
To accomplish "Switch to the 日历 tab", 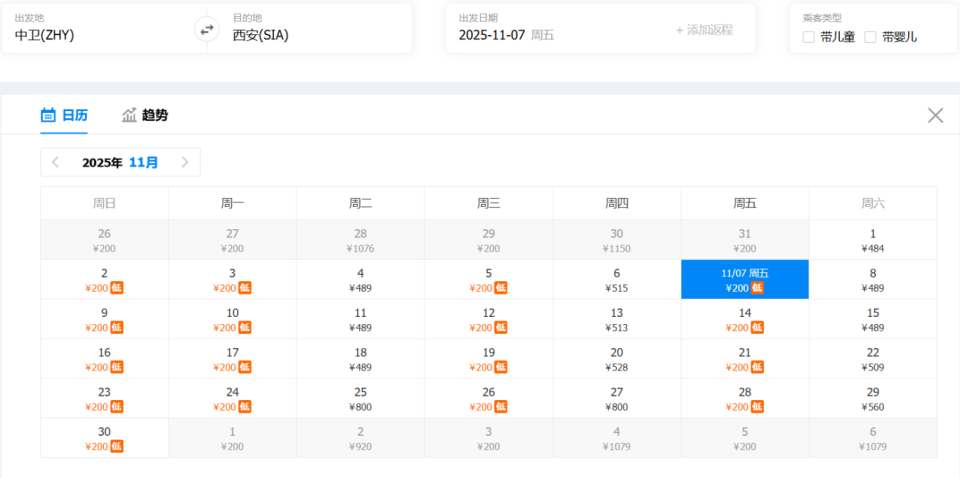I will [x=74, y=115].
